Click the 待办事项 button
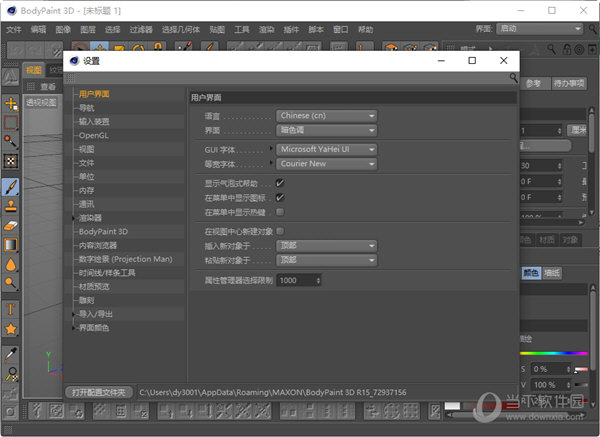This screenshot has width=600, height=437. coord(569,83)
